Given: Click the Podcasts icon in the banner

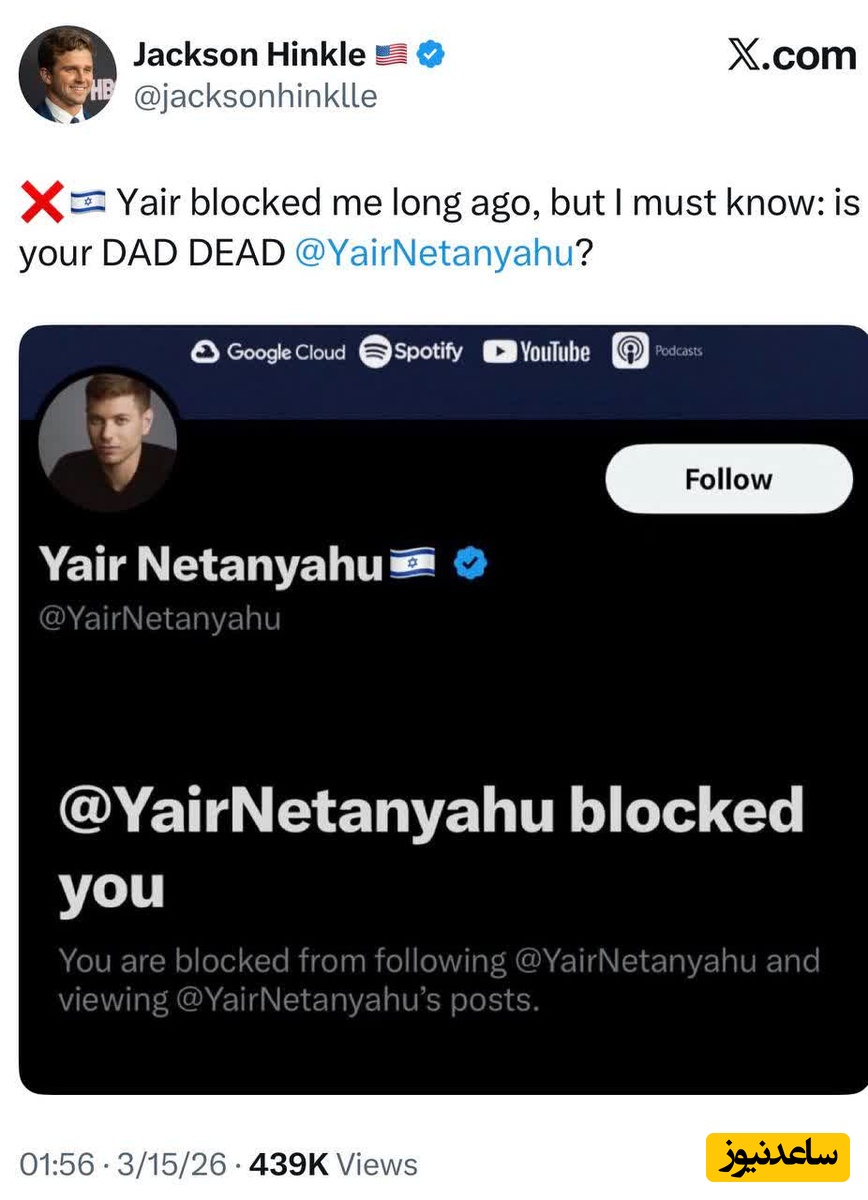Looking at the screenshot, I should (x=630, y=352).
